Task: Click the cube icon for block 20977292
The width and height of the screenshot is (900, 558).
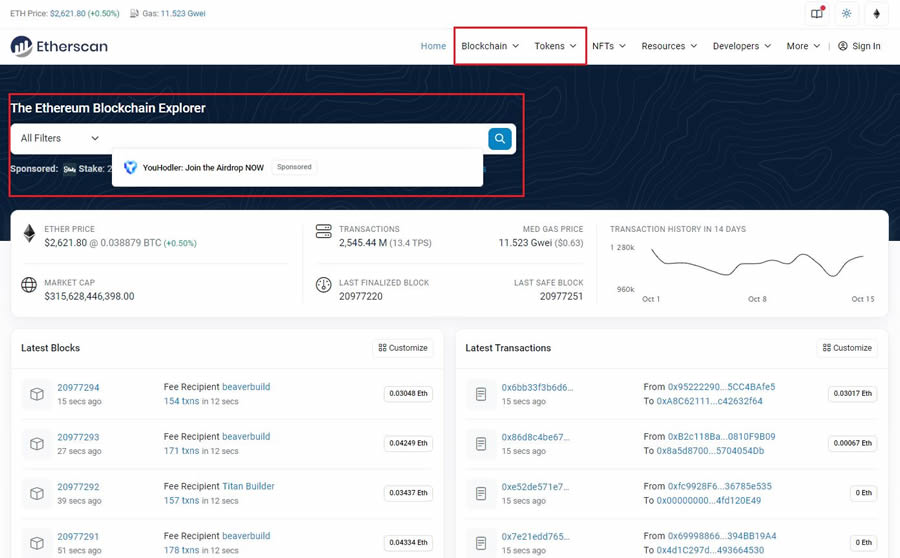Action: (37, 493)
